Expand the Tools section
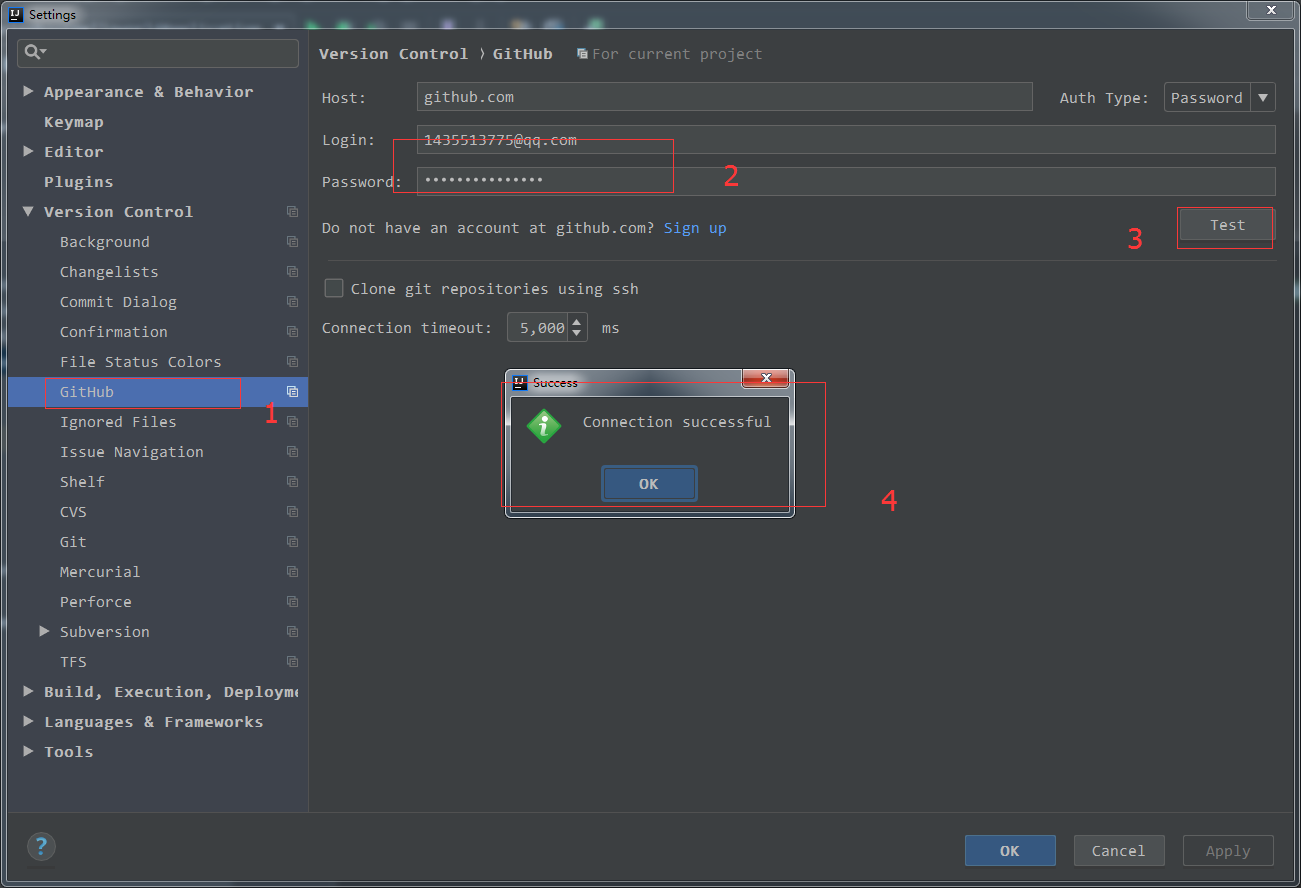Viewport: 1301px width, 888px height. (28, 752)
